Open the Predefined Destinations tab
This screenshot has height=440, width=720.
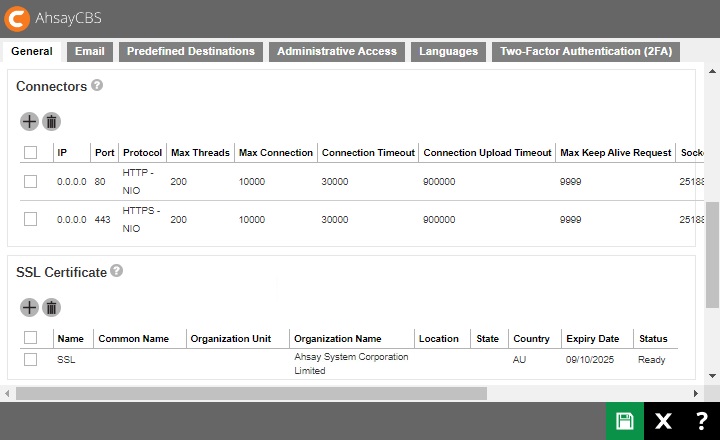[191, 51]
